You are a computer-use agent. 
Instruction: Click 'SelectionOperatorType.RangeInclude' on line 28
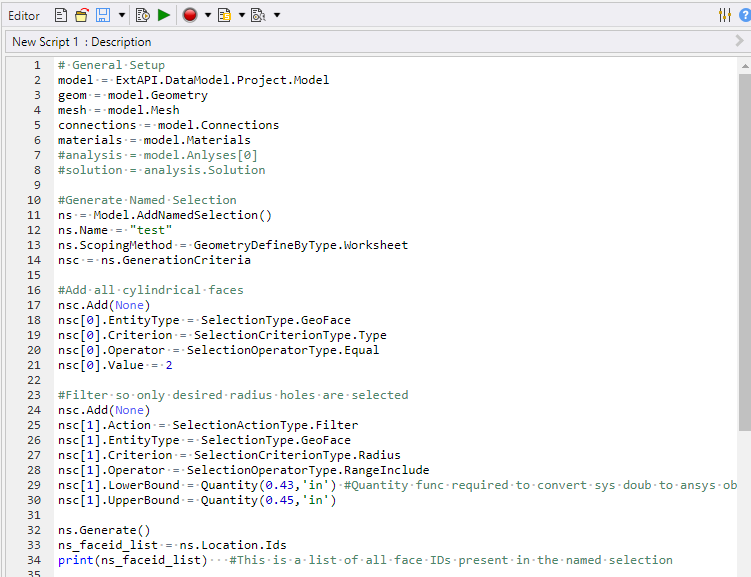[x=308, y=470]
